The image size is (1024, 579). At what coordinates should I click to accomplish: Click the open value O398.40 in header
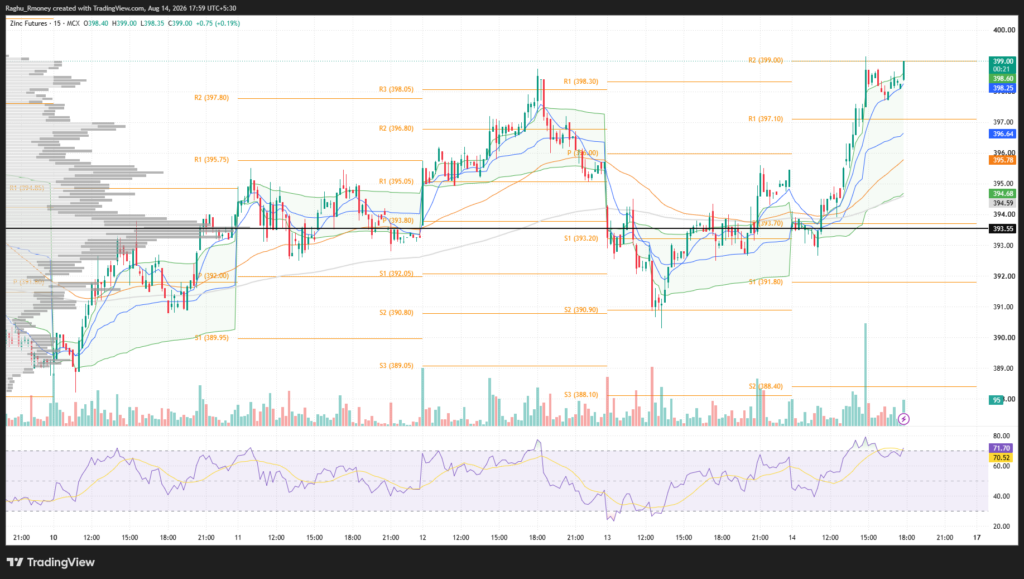pyautogui.click(x=97, y=23)
